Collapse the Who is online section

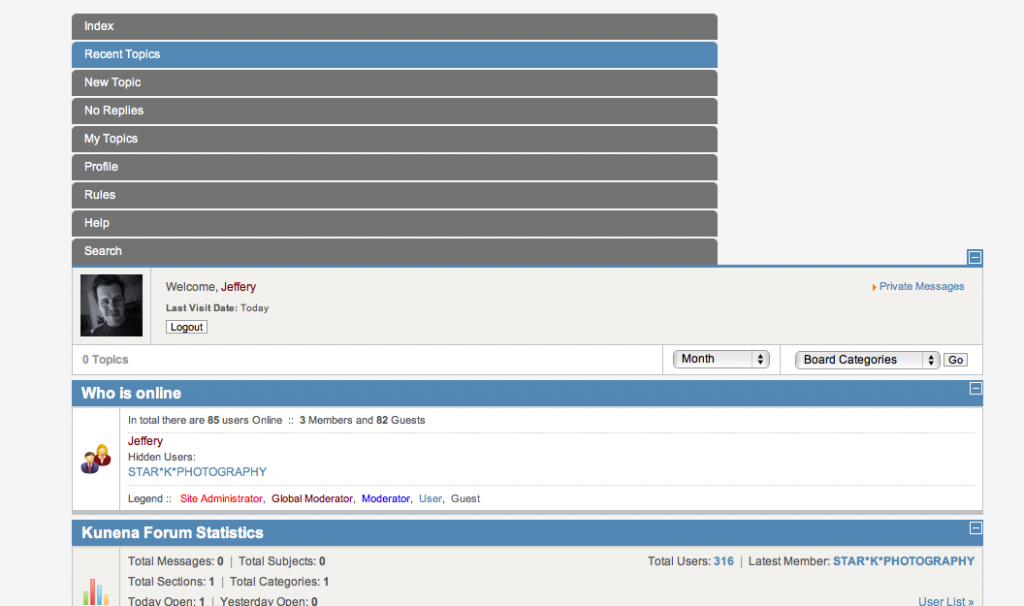(975, 389)
